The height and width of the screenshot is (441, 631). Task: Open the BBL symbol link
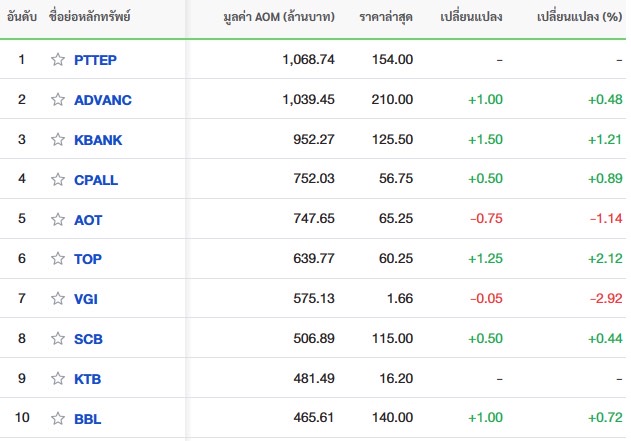87,419
